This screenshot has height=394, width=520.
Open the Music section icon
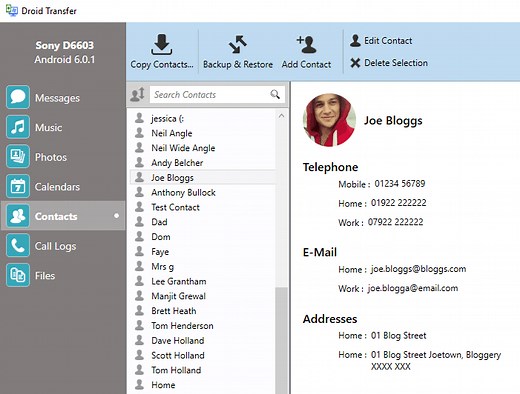click(18, 127)
